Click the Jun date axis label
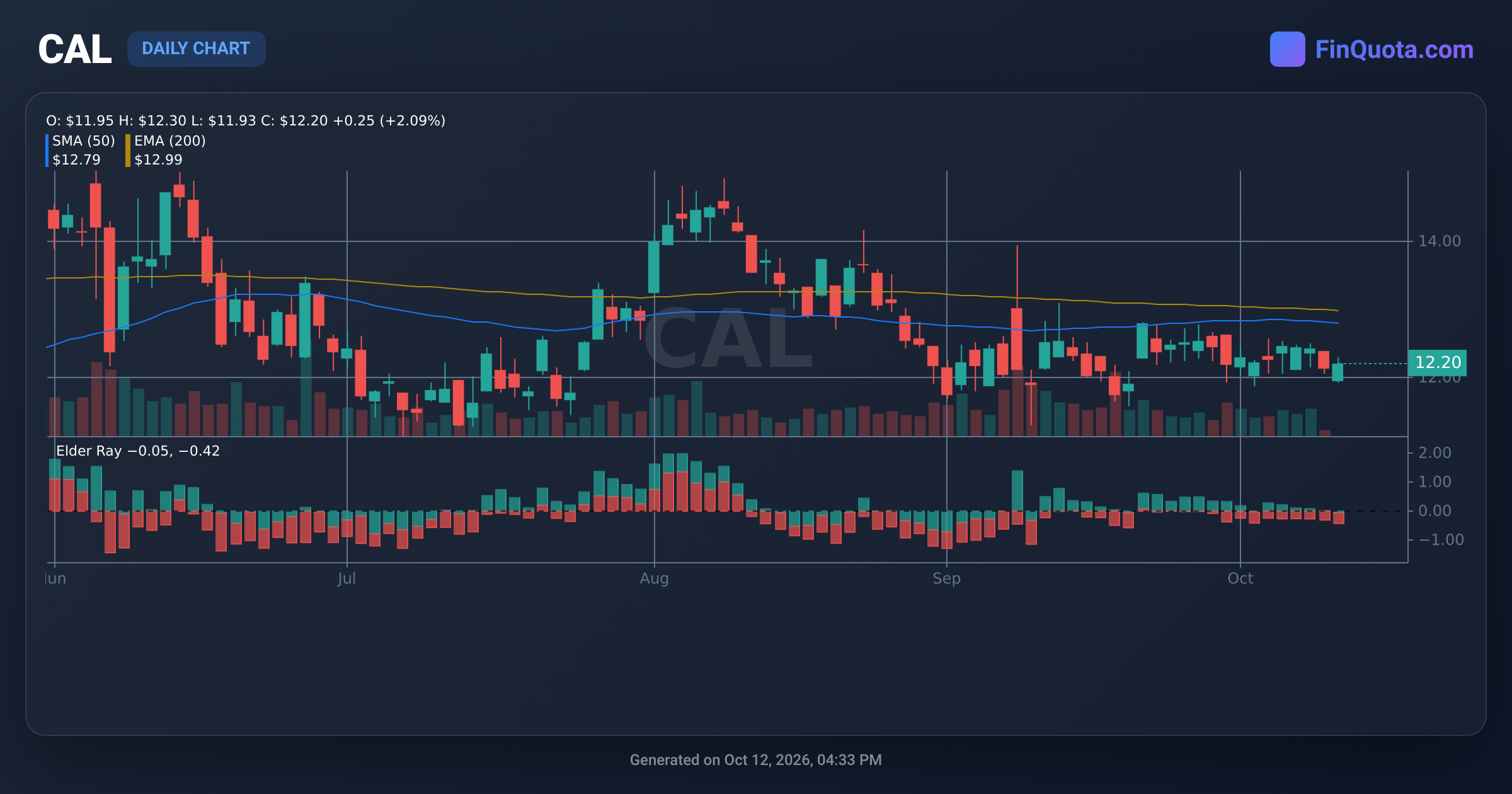 coord(56,578)
